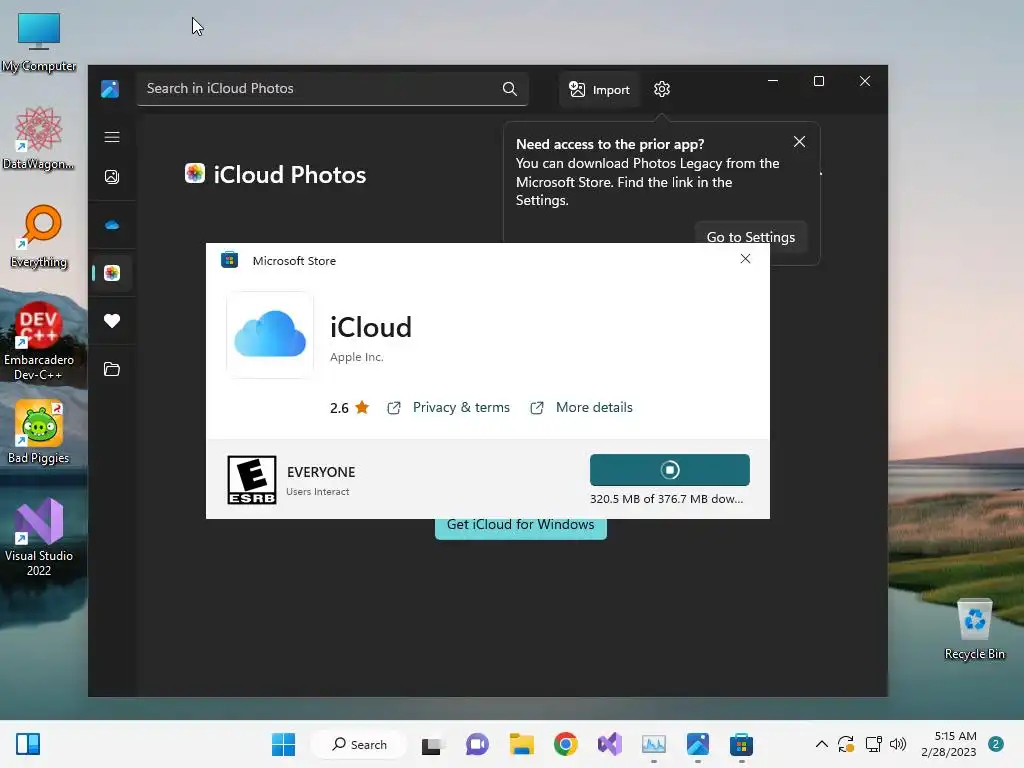Click the iCloud app icon in Store dialog
The width and height of the screenshot is (1024, 768).
point(270,334)
